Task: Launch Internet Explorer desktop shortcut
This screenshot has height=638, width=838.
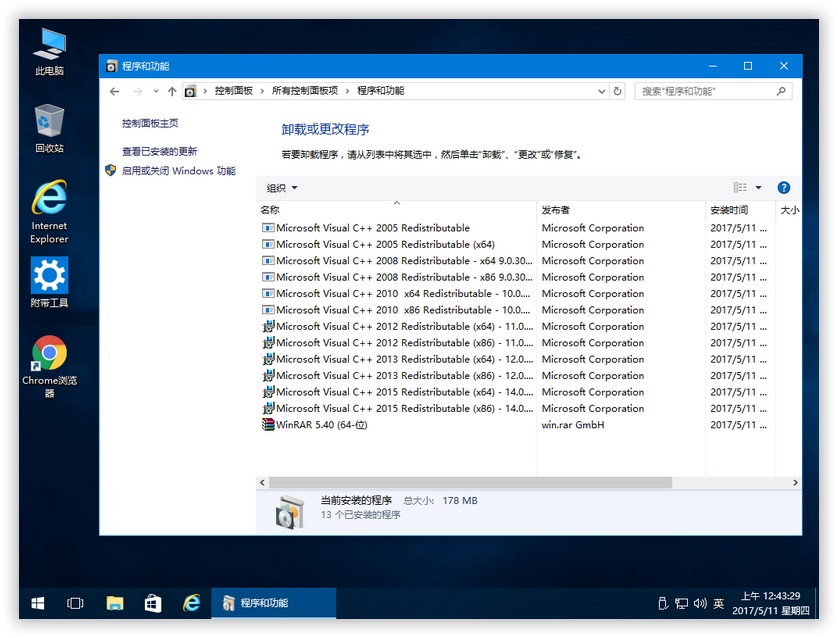Action: pyautogui.click(x=49, y=212)
